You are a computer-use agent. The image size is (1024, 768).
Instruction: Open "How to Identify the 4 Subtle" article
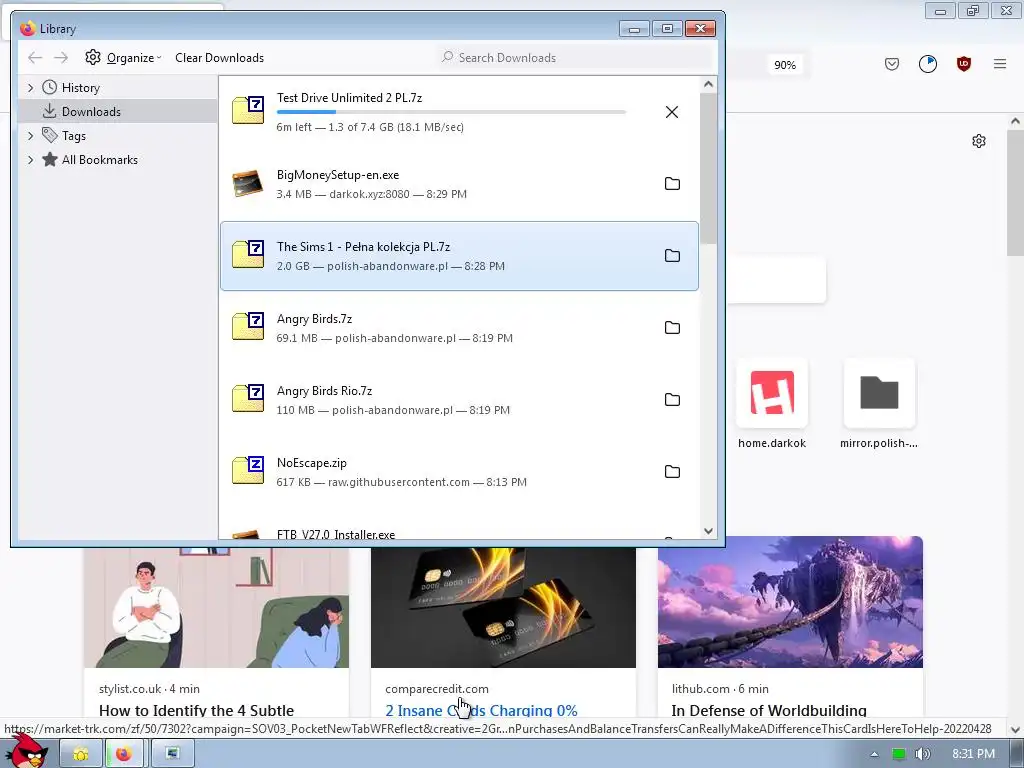coord(197,710)
